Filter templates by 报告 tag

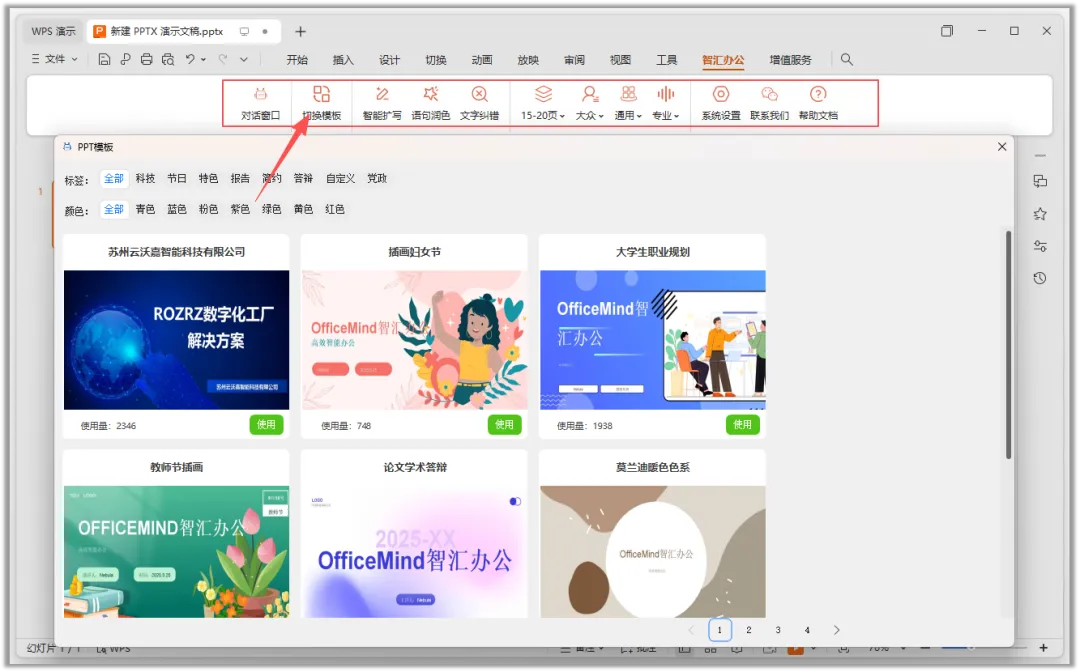pyautogui.click(x=240, y=179)
